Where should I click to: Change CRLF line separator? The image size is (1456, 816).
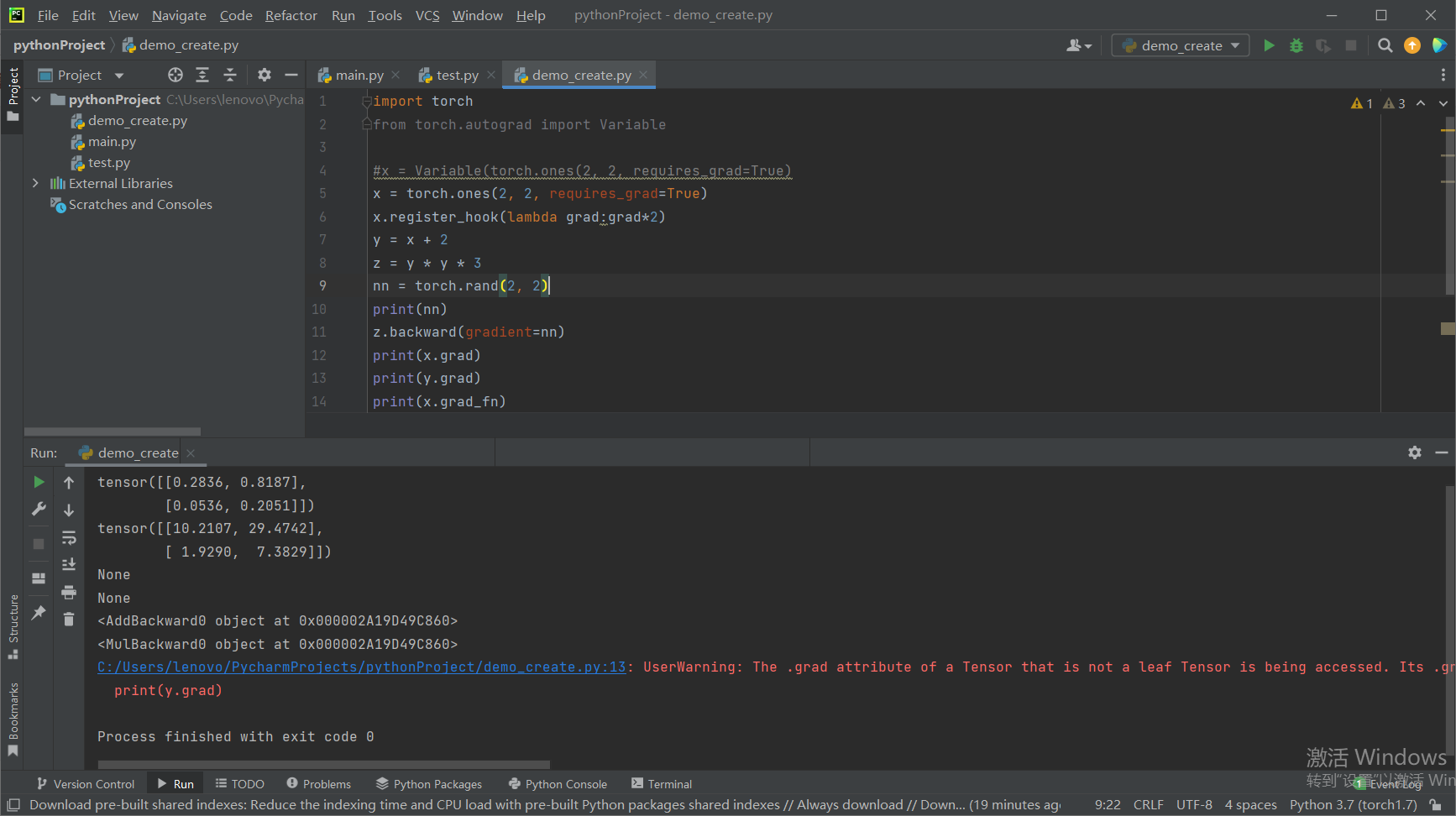click(x=1148, y=805)
